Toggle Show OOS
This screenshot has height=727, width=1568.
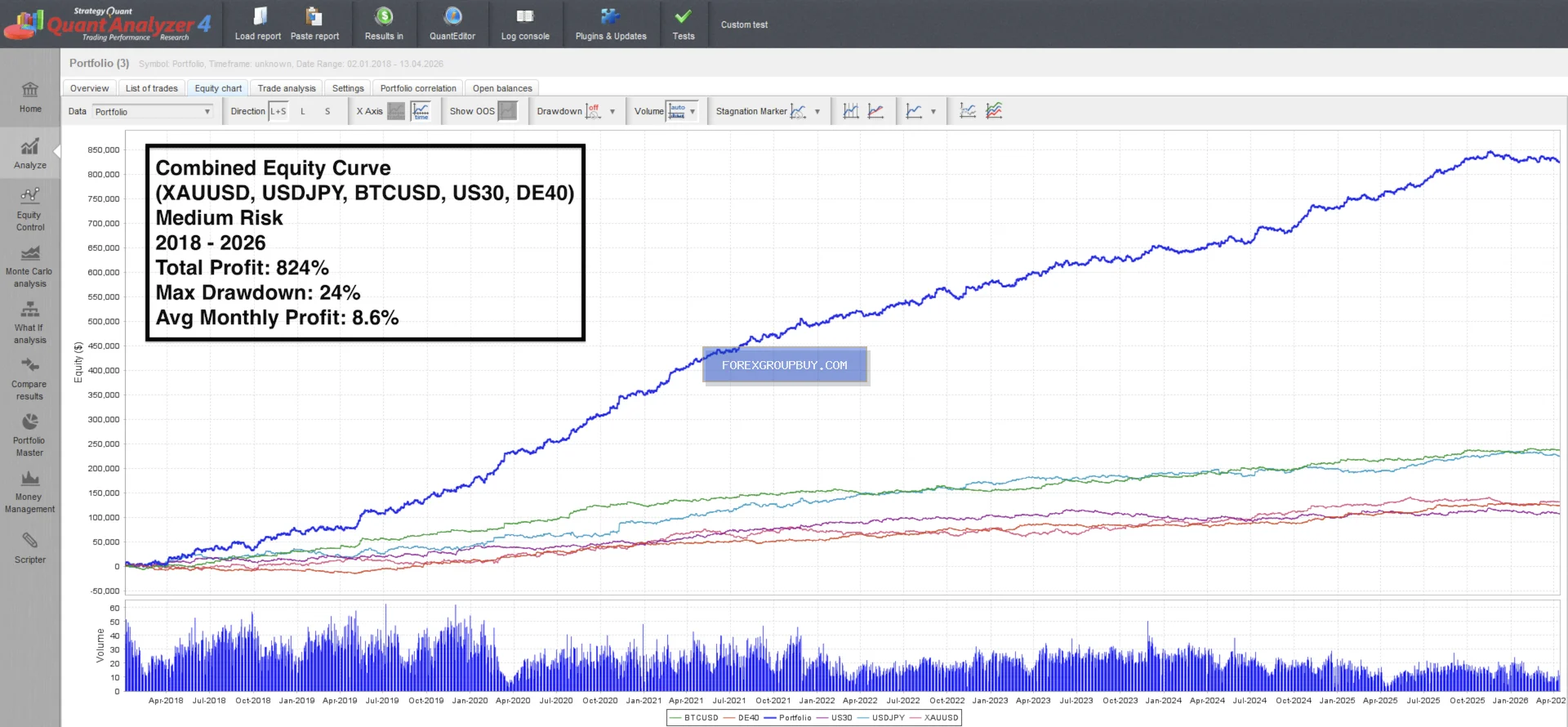tap(507, 111)
